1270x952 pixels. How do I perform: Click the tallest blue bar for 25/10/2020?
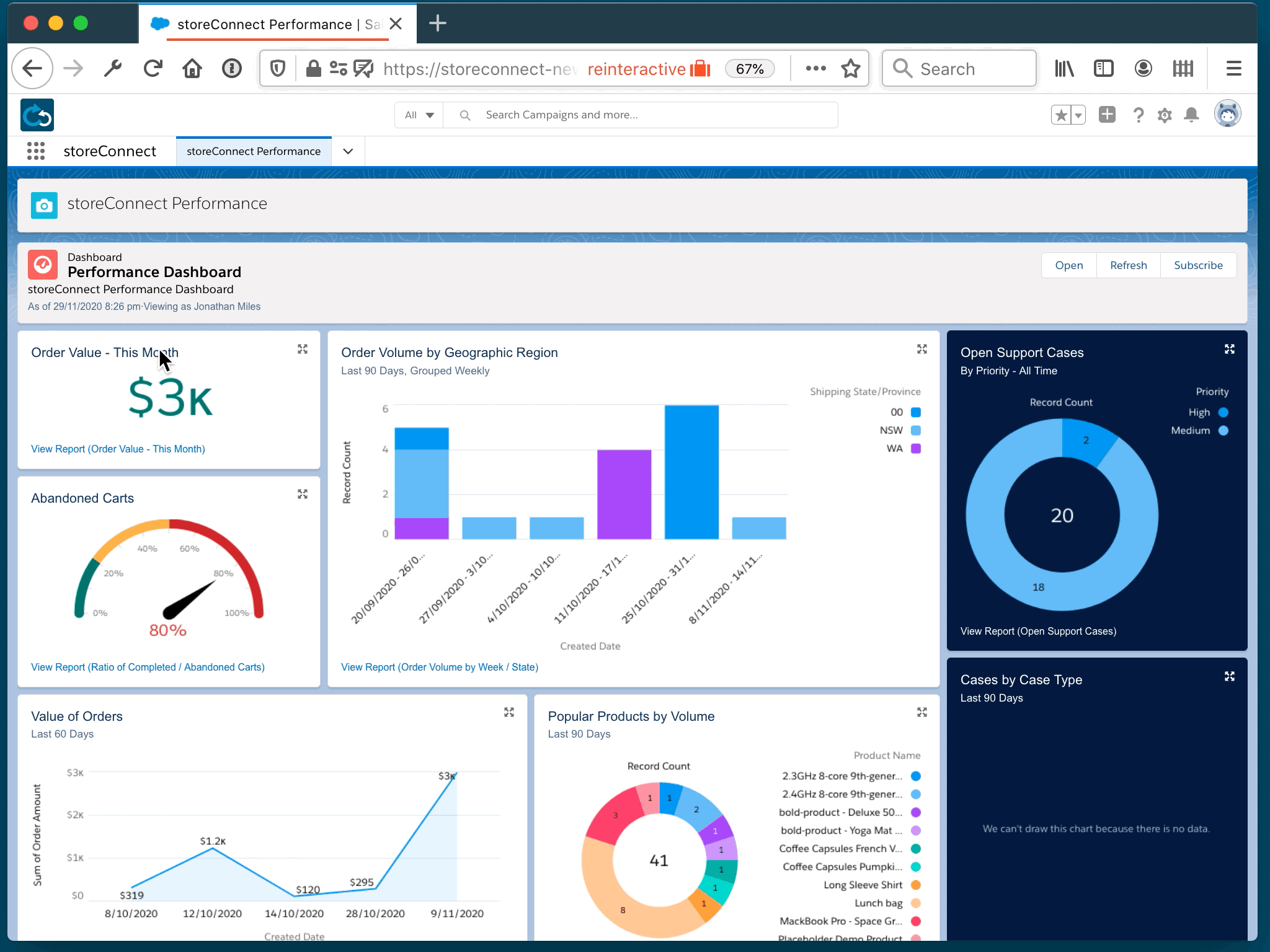(x=691, y=472)
